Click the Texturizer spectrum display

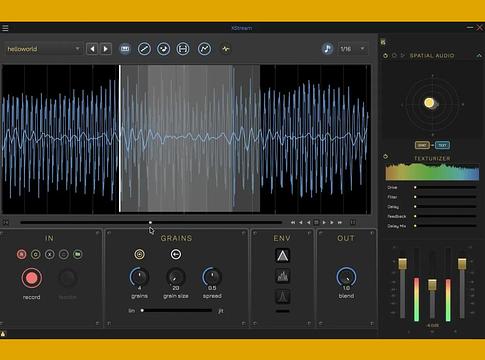pyautogui.click(x=432, y=172)
